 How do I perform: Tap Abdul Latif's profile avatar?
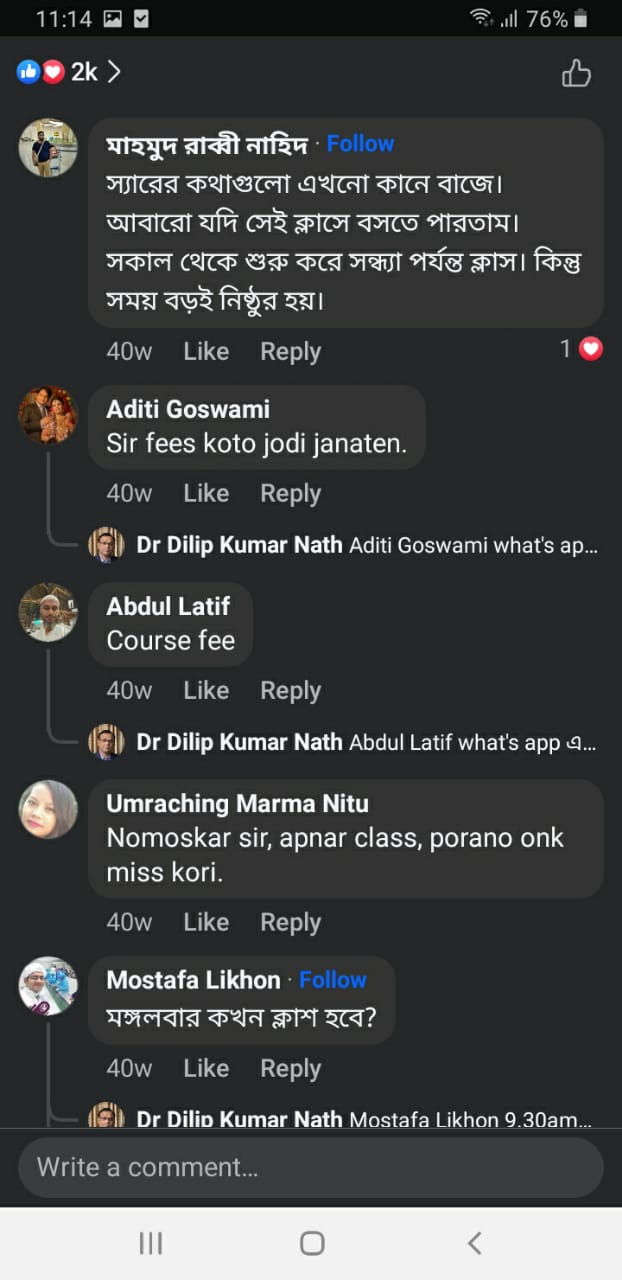pyautogui.click(x=47, y=612)
